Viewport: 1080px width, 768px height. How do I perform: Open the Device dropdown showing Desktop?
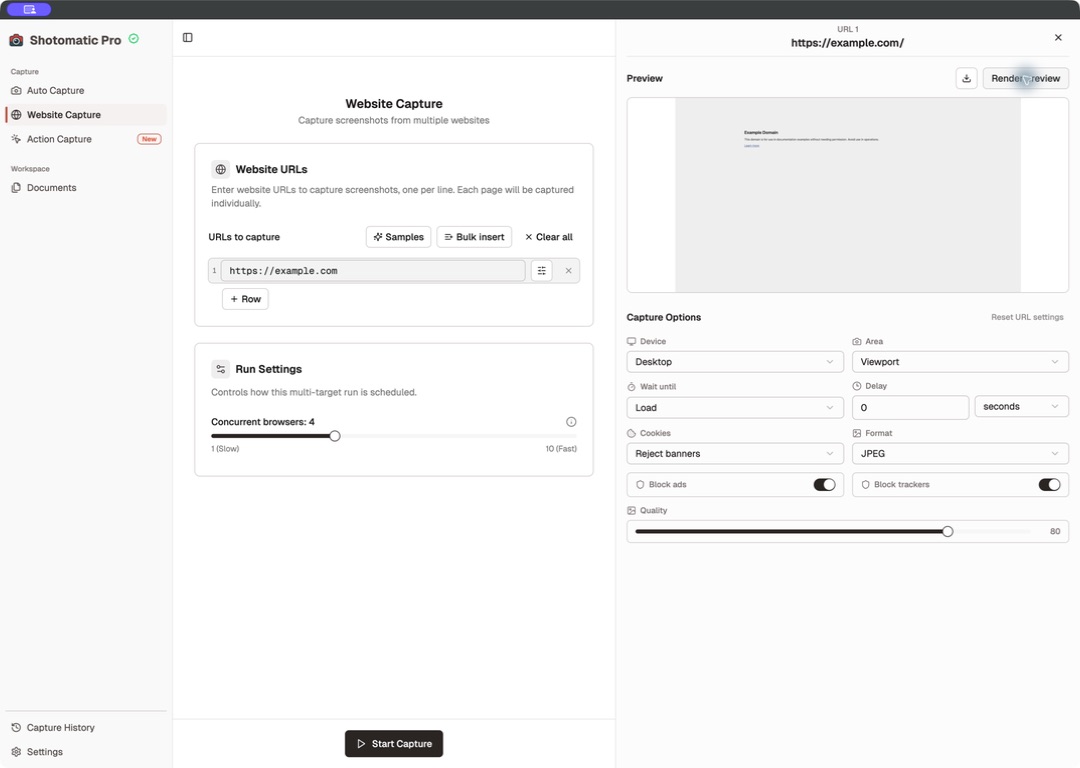click(735, 362)
